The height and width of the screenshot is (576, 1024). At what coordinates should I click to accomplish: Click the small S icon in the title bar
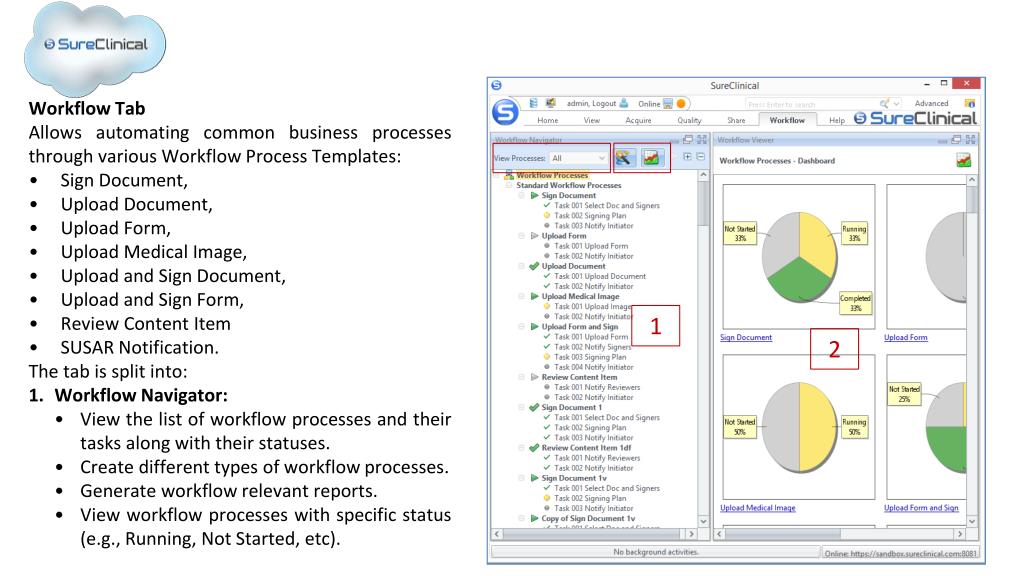coord(496,85)
